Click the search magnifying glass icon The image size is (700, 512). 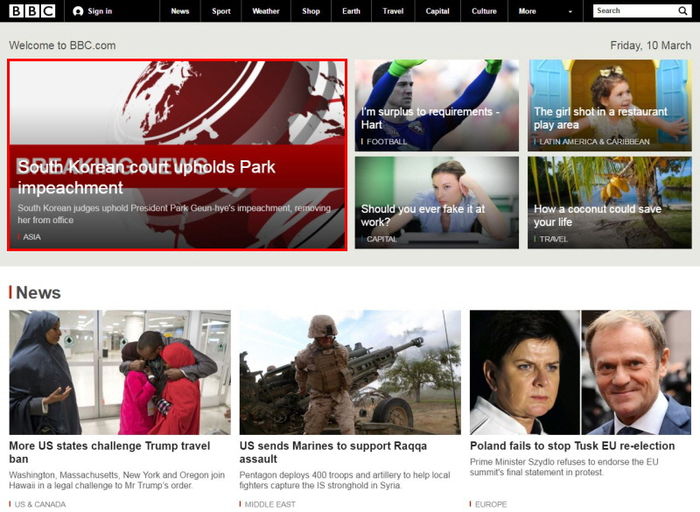[x=683, y=11]
